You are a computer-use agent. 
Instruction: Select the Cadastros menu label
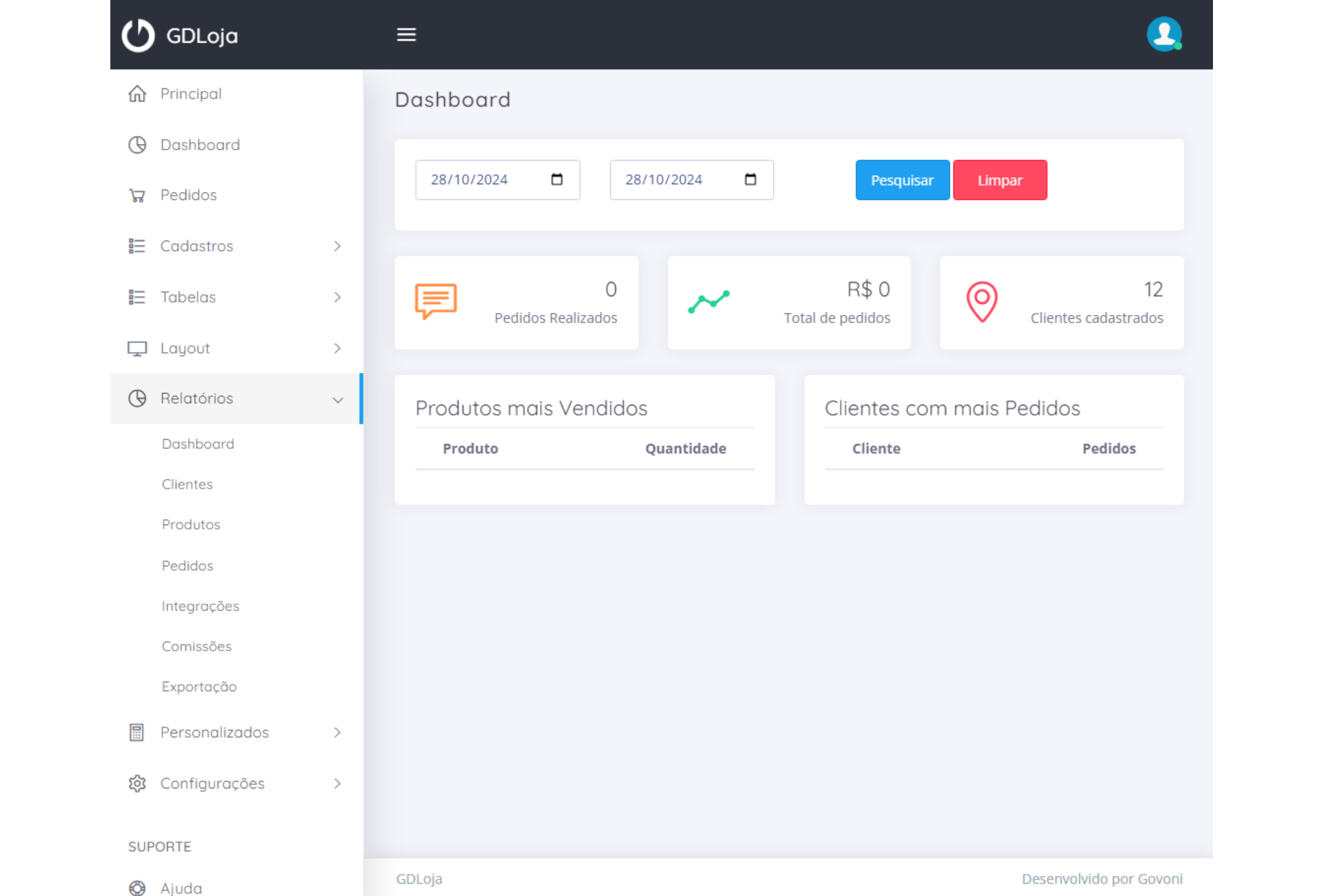[197, 246]
